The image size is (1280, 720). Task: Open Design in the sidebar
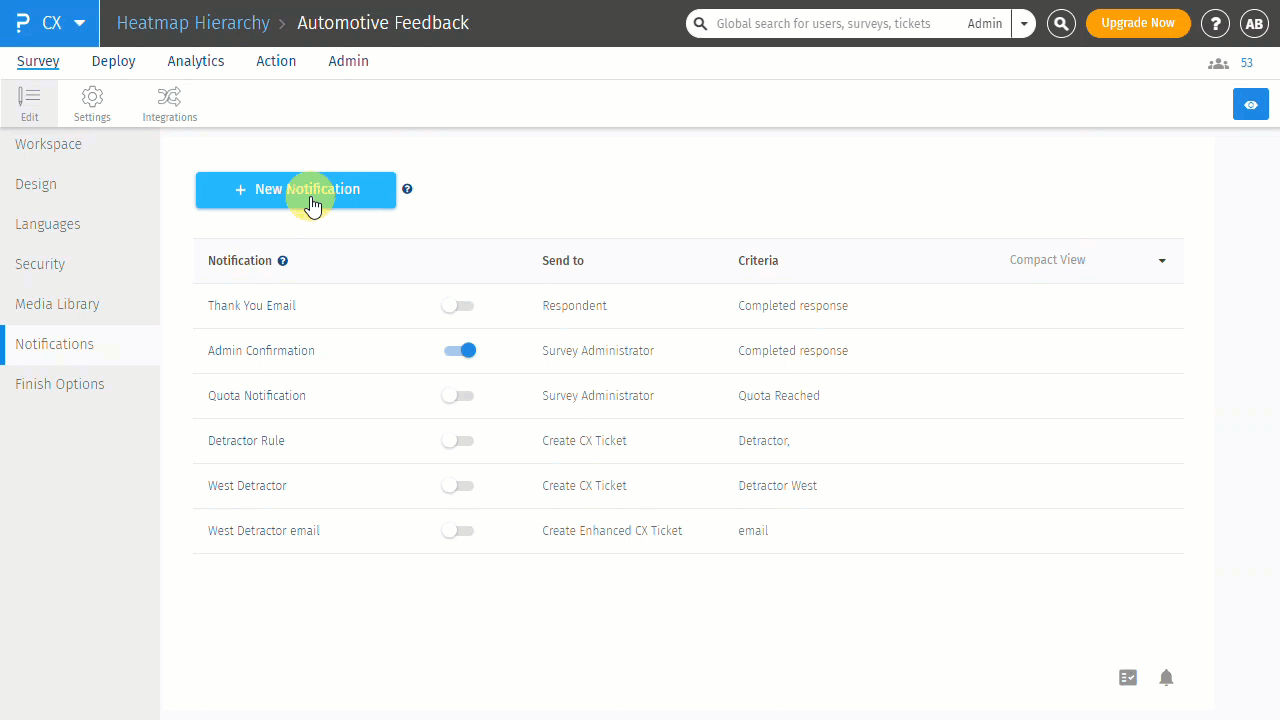point(36,184)
